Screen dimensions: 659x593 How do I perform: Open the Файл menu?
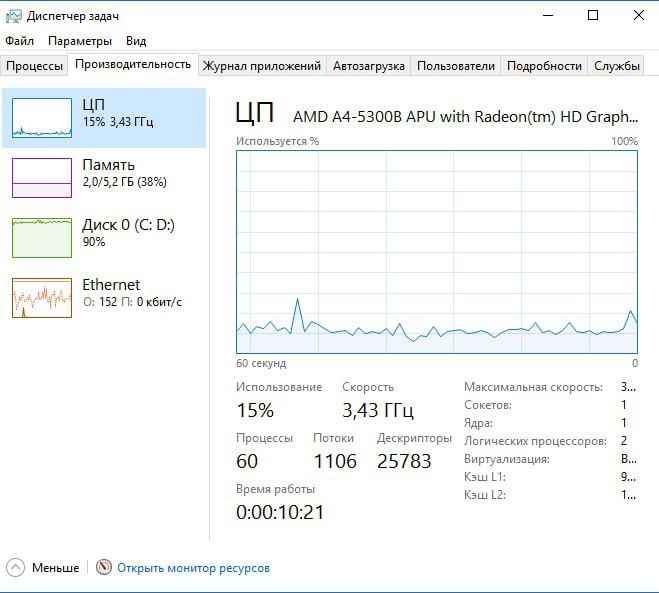(19, 41)
